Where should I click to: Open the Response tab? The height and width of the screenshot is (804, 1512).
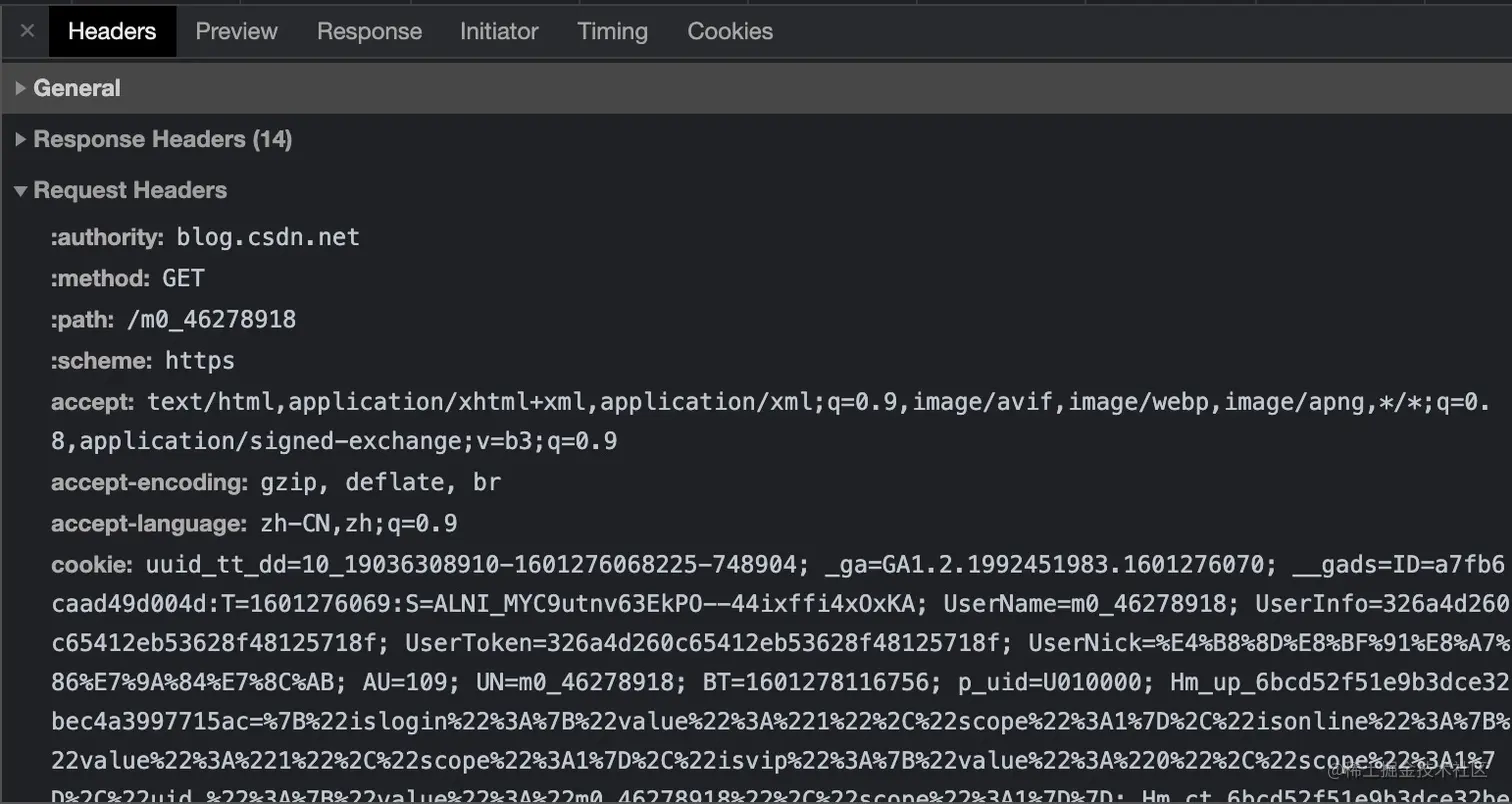coord(369,31)
